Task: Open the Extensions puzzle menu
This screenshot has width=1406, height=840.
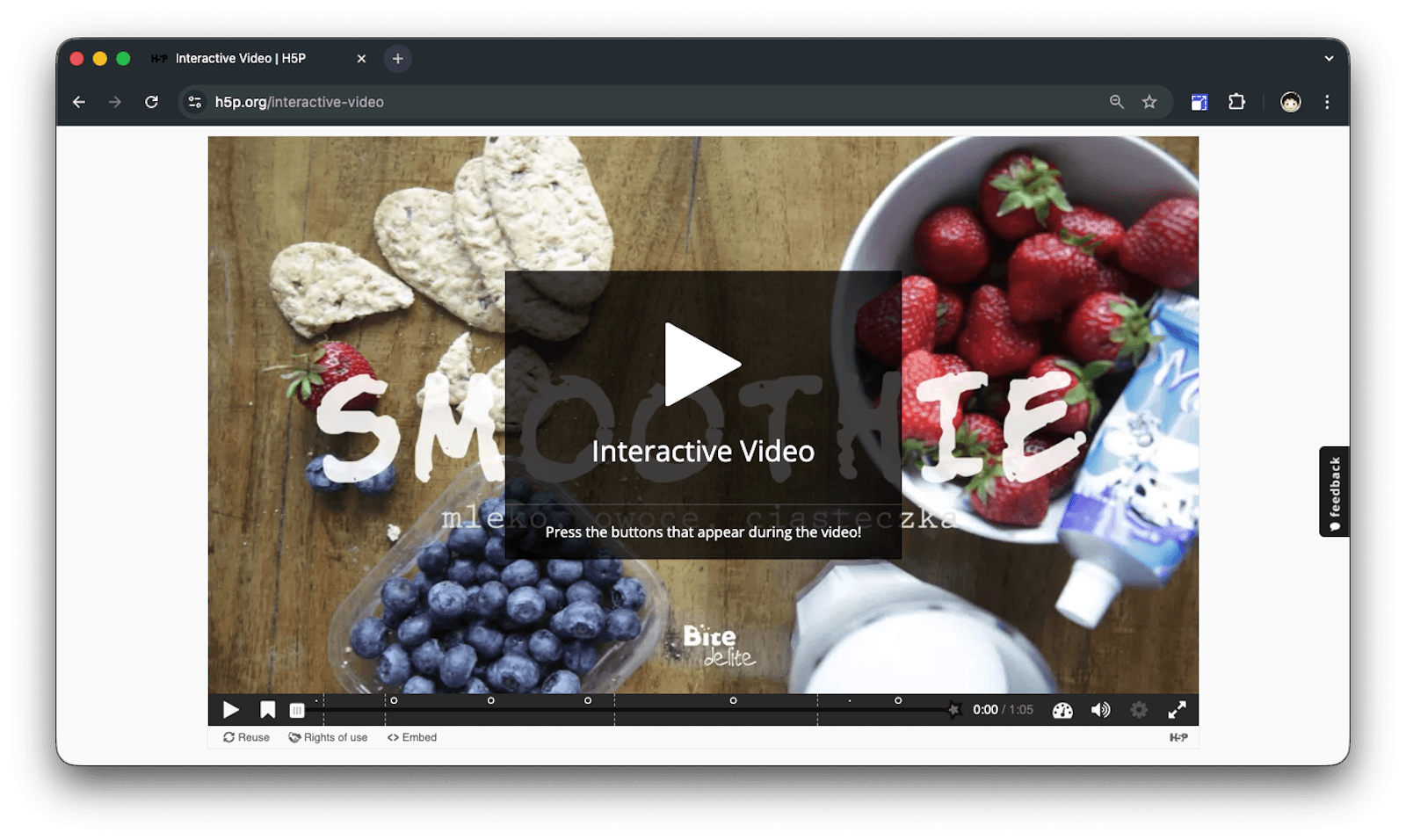Action: point(1236,102)
